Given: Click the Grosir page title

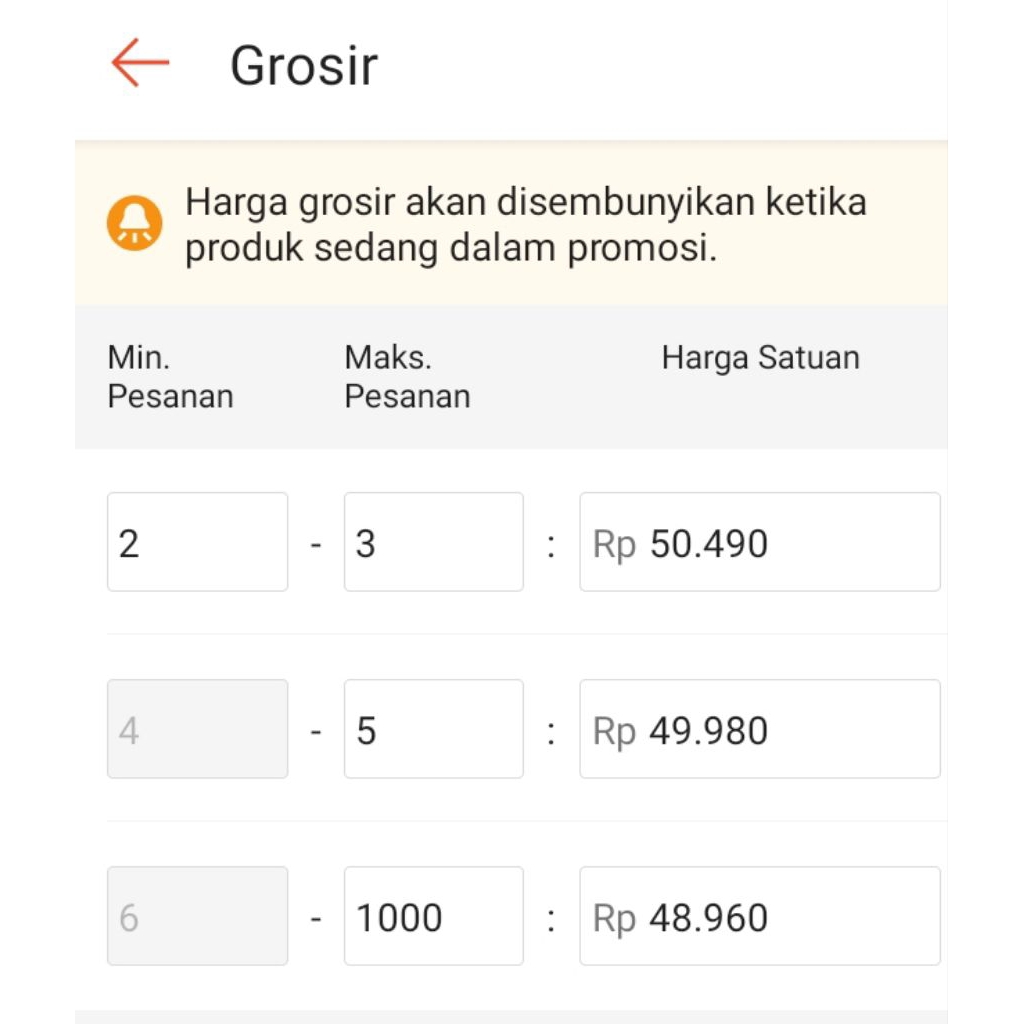Looking at the screenshot, I should pyautogui.click(x=304, y=66).
